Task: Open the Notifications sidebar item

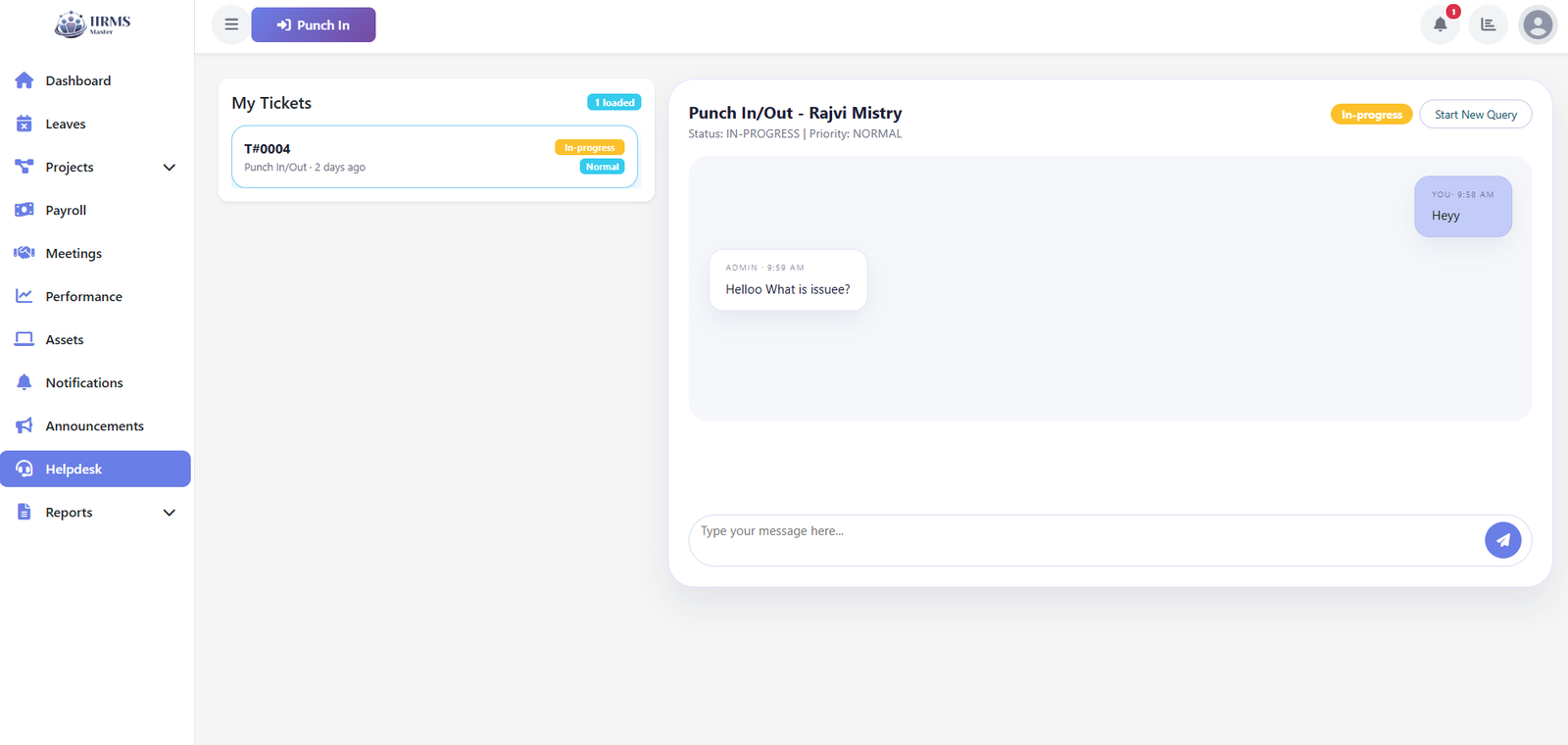Action: (x=95, y=382)
